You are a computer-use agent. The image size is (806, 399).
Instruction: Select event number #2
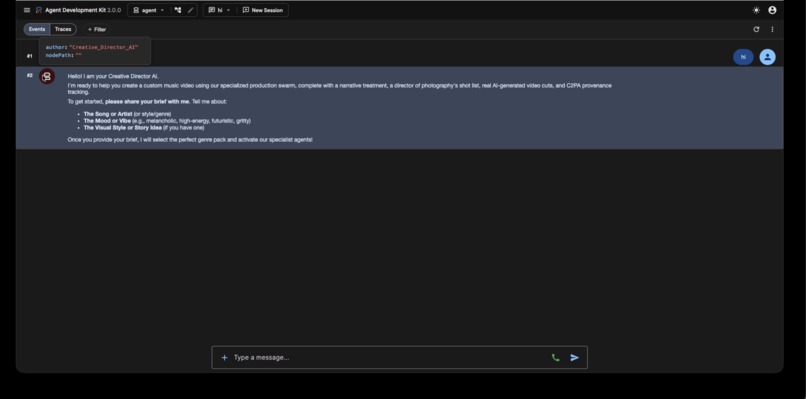tap(29, 76)
